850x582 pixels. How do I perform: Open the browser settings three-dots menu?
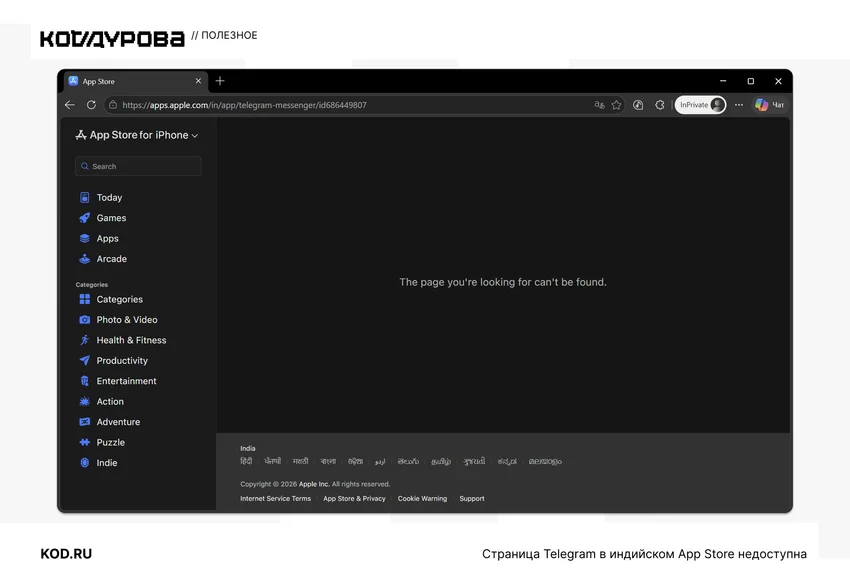739,105
